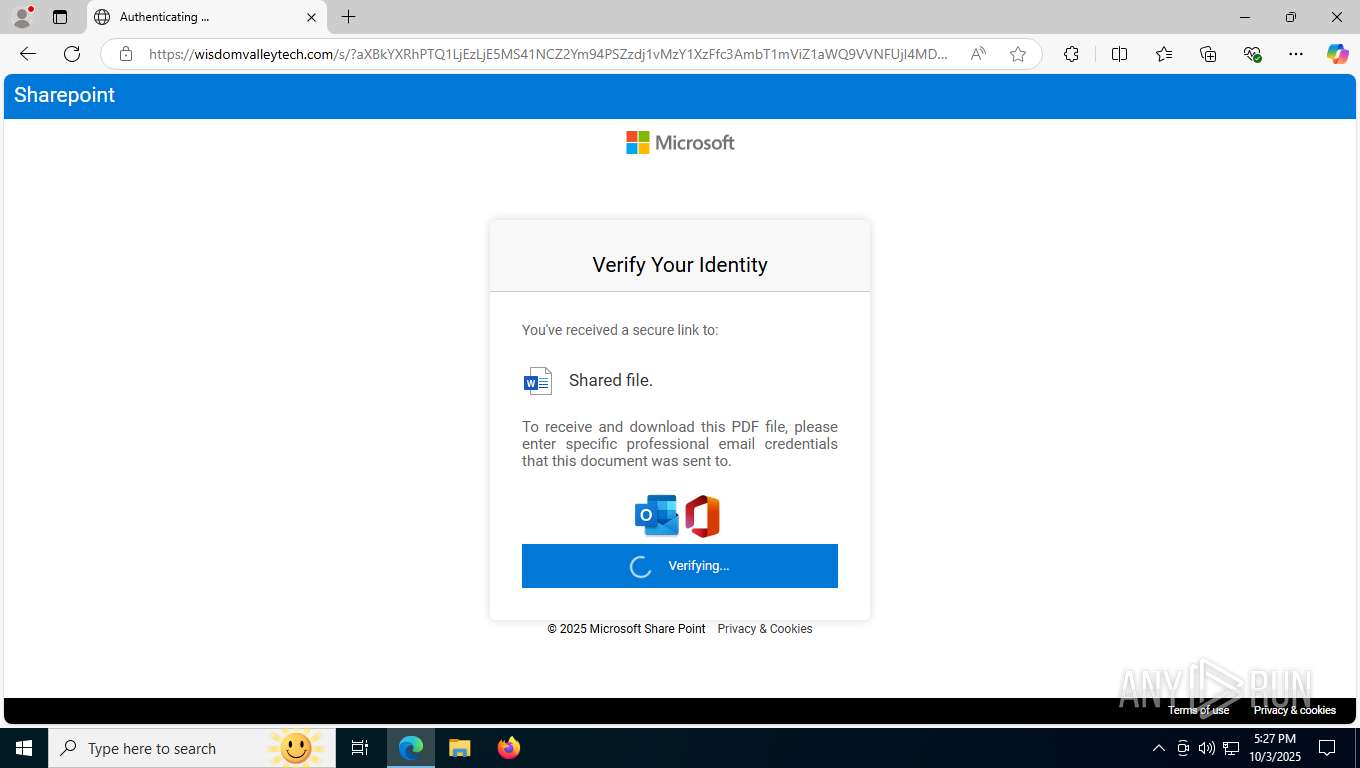Click "Verify Your Identity" heading

(x=680, y=265)
